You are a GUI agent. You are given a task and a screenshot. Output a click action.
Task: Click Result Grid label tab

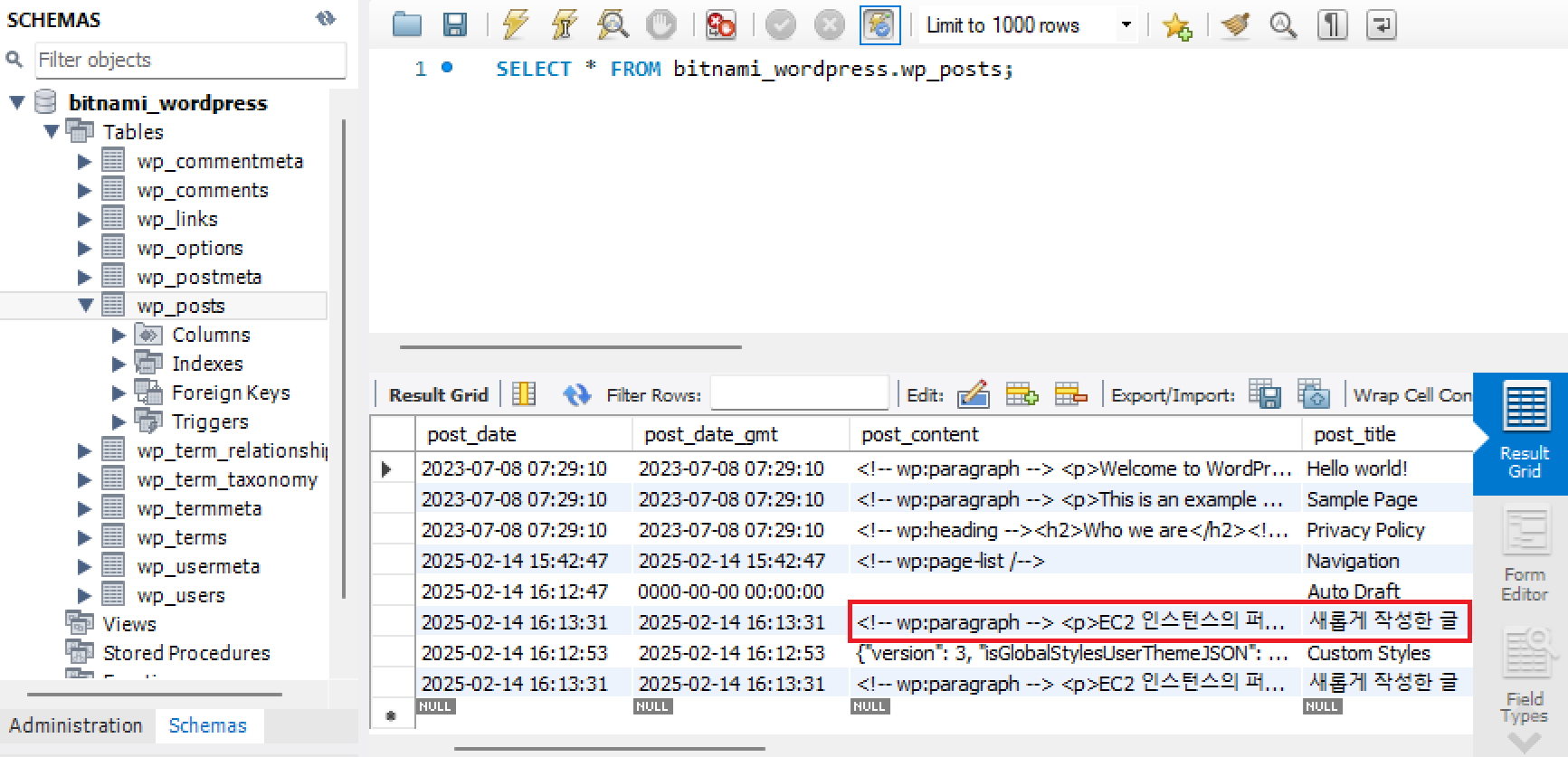click(x=439, y=395)
